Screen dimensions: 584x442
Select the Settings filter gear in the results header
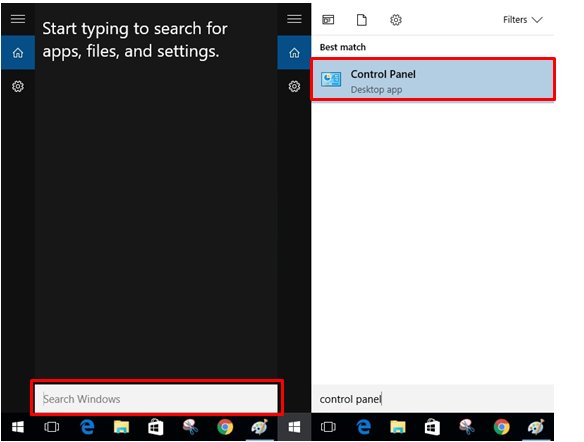396,20
